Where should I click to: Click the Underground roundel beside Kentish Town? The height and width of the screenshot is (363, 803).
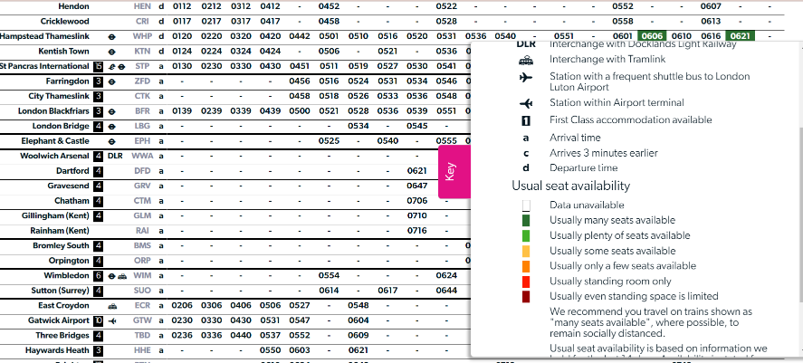112,52
